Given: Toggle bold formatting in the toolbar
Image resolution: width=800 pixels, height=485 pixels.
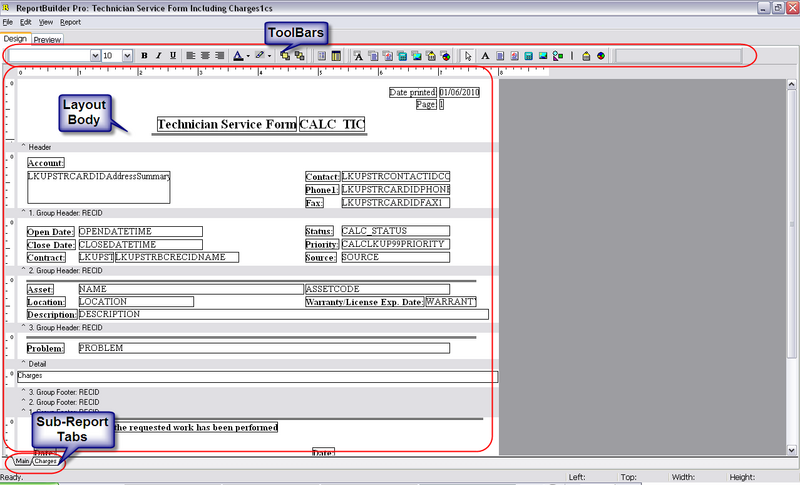Looking at the screenshot, I should (144, 56).
